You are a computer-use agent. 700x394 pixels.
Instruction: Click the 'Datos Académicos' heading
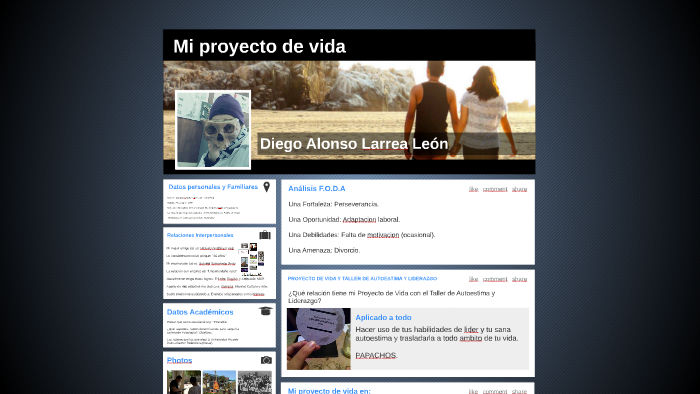pos(200,312)
